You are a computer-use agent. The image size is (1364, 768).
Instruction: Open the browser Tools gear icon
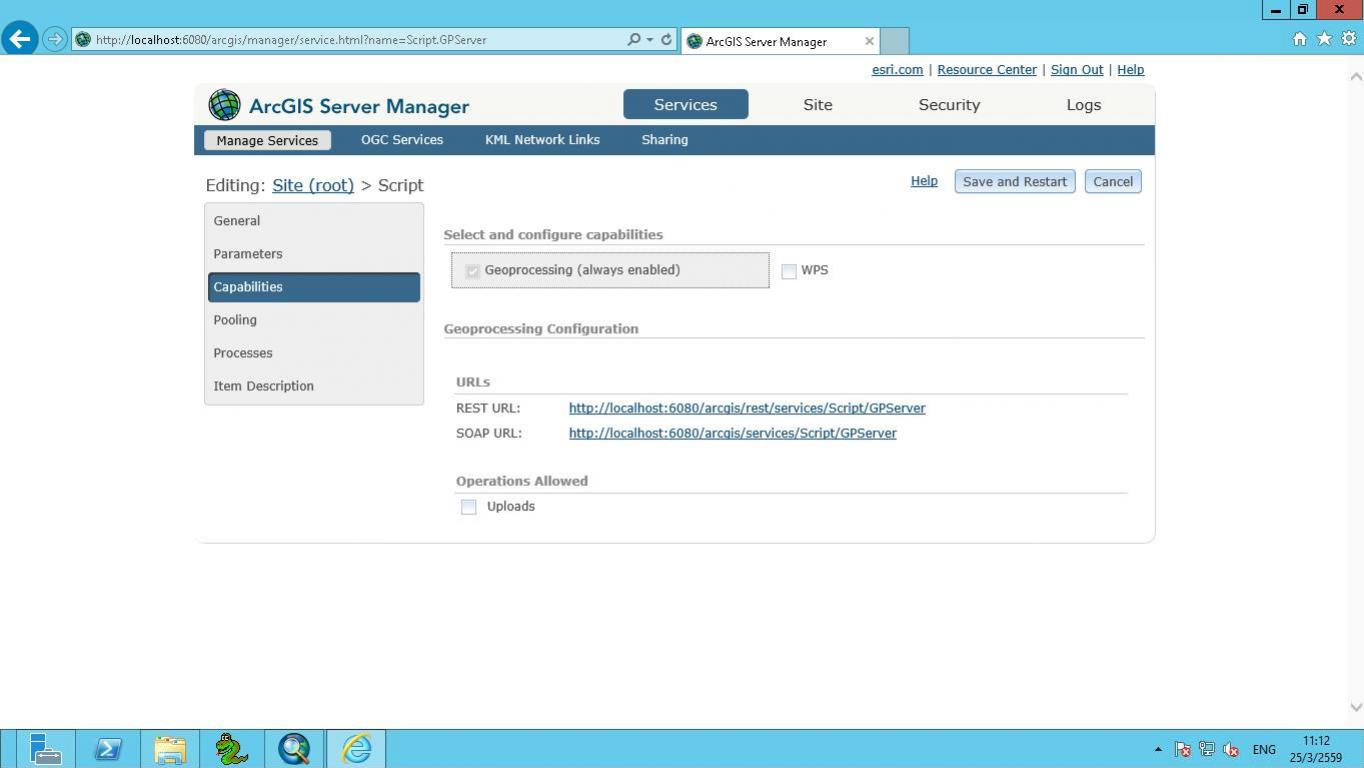point(1348,39)
